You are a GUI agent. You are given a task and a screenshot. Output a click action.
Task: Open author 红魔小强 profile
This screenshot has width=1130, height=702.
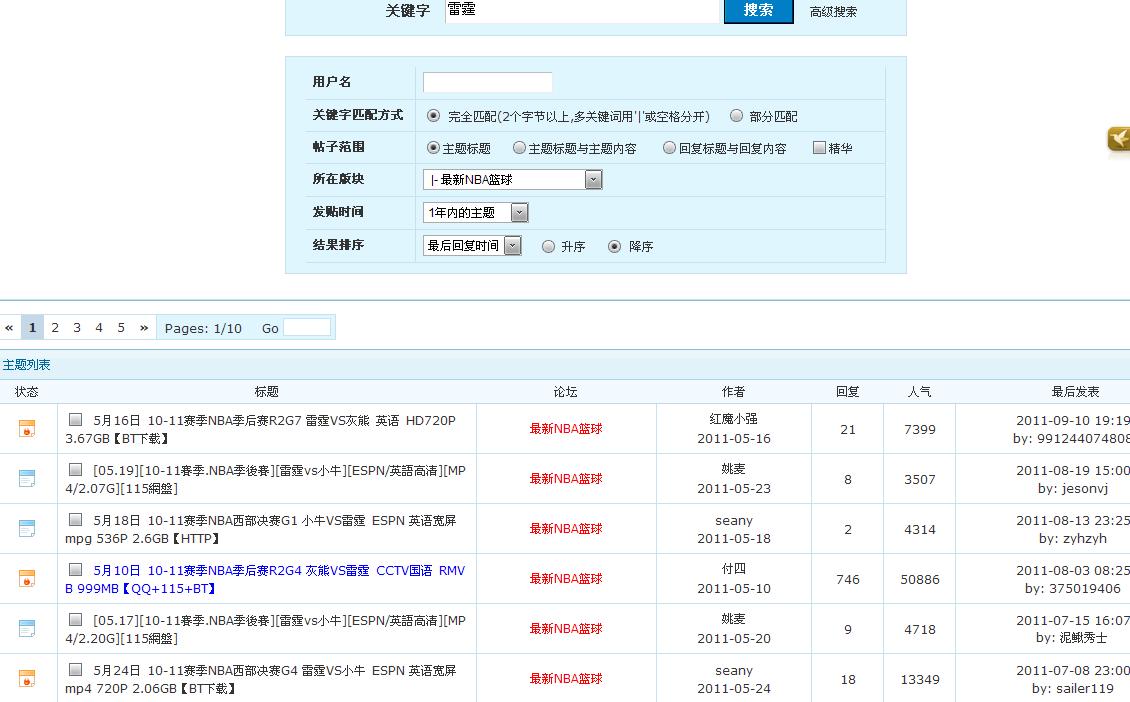734,419
